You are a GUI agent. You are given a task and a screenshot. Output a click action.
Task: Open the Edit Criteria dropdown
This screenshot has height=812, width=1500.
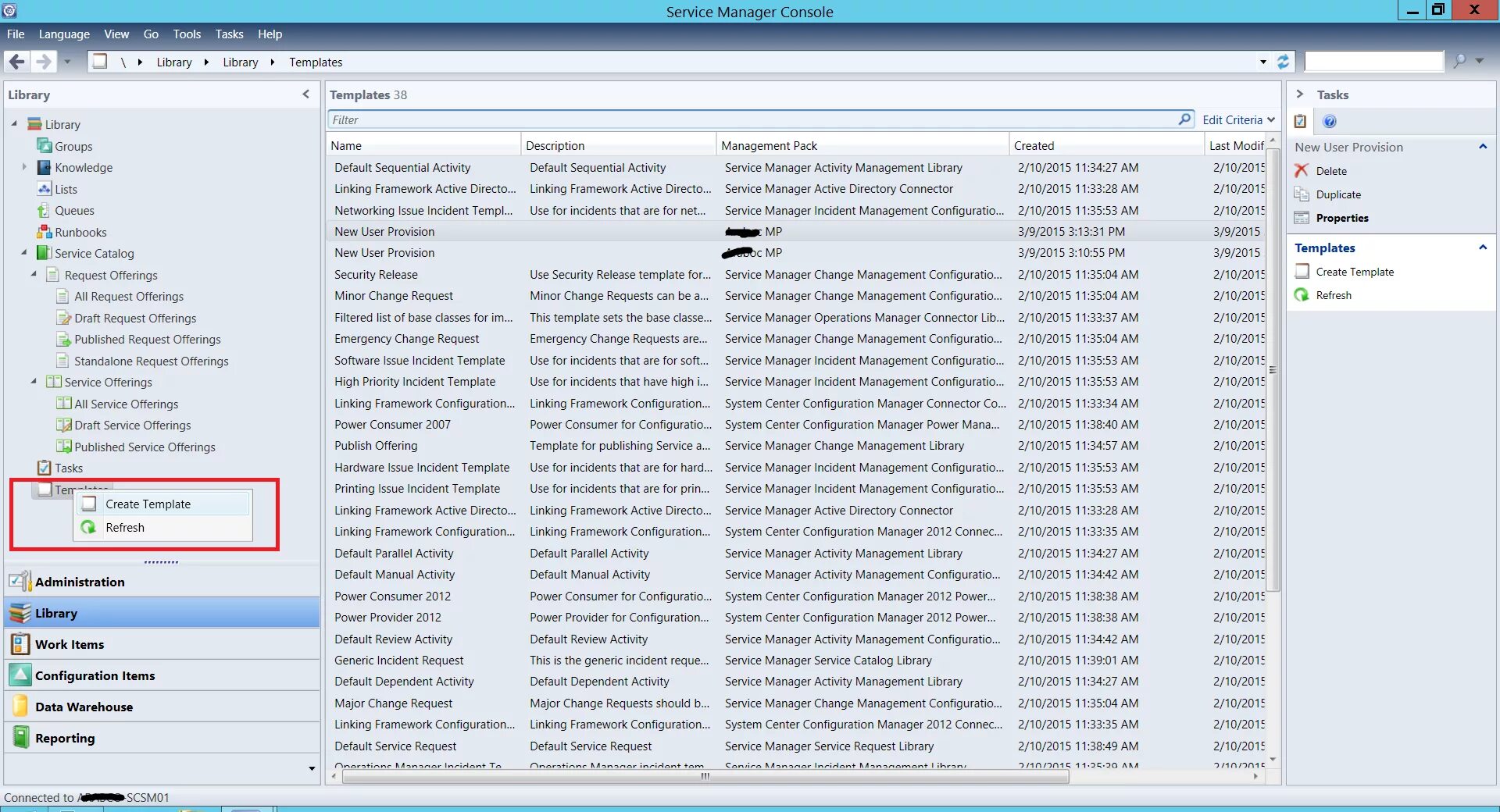pyautogui.click(x=1239, y=119)
